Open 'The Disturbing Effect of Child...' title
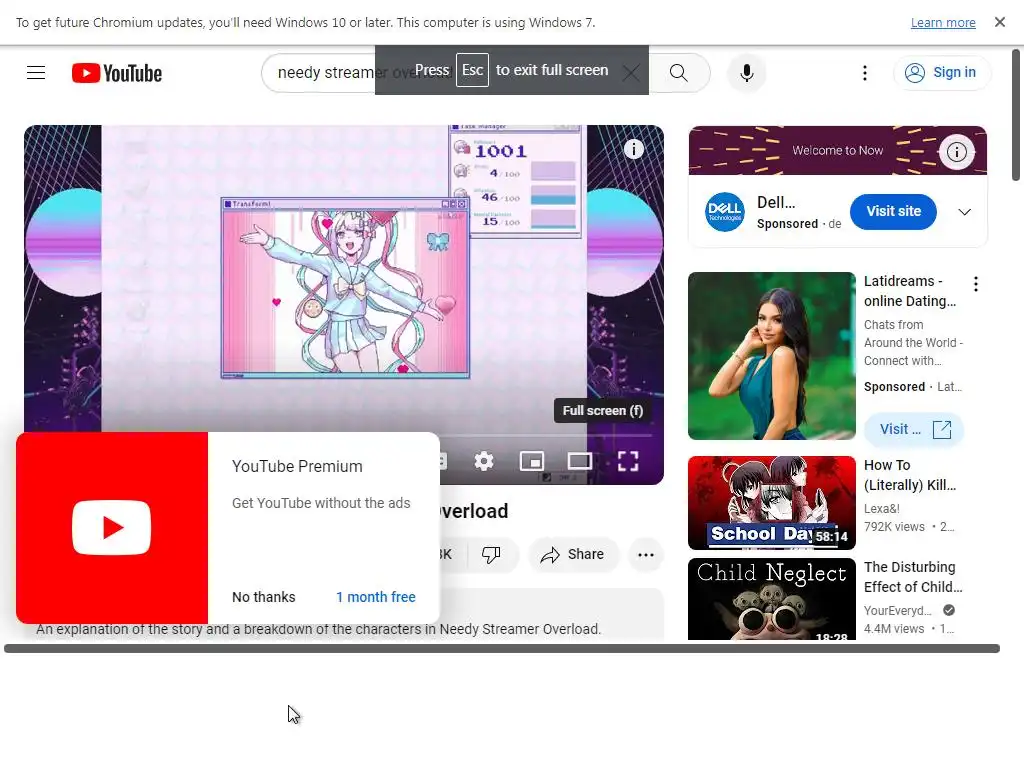Image resolution: width=1024 pixels, height=768 pixels. pyautogui.click(x=913, y=577)
